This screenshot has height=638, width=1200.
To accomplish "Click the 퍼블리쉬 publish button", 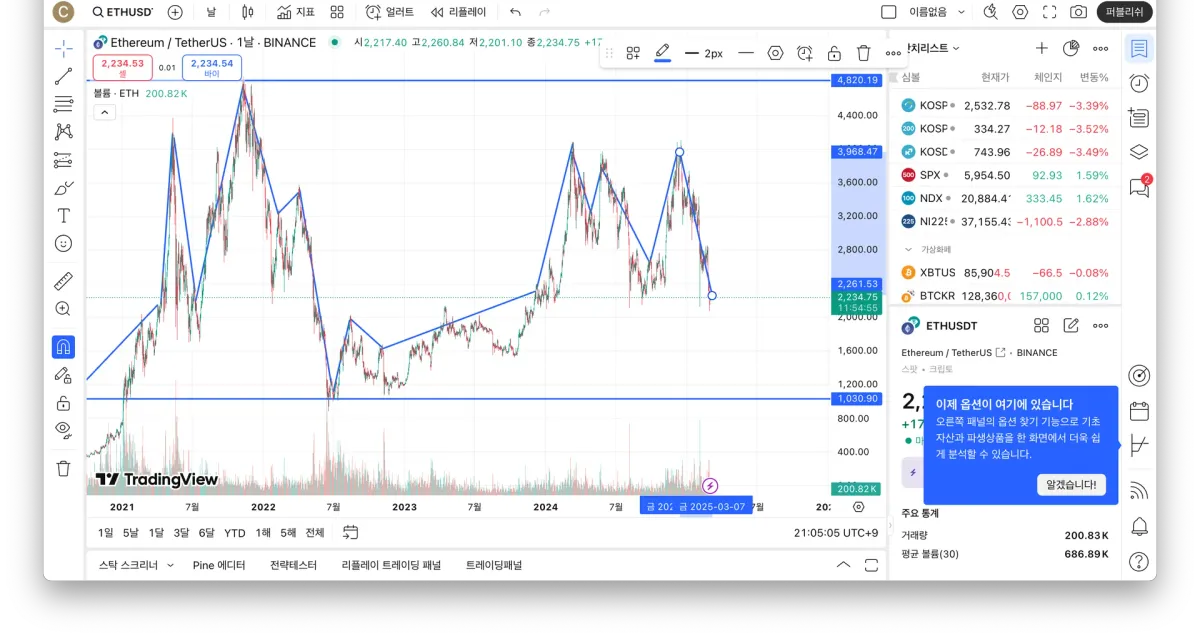I will tap(1125, 12).
